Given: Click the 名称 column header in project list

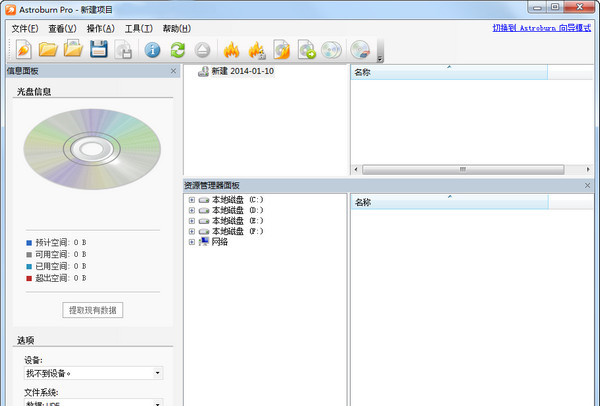Looking at the screenshot, I should [449, 72].
